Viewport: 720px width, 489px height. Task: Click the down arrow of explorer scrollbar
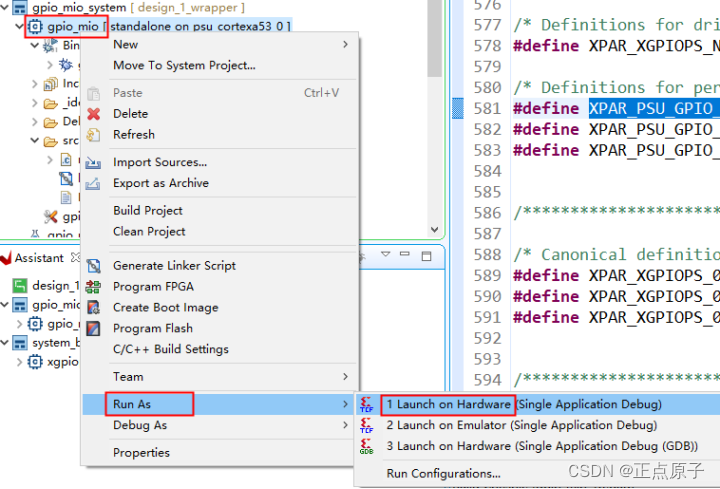click(434, 229)
